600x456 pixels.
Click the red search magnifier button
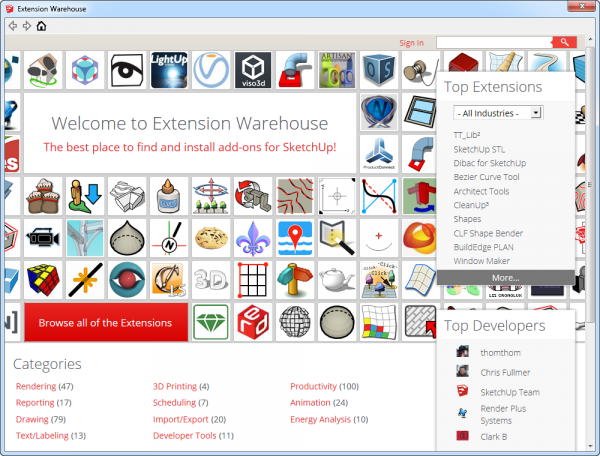tap(564, 42)
